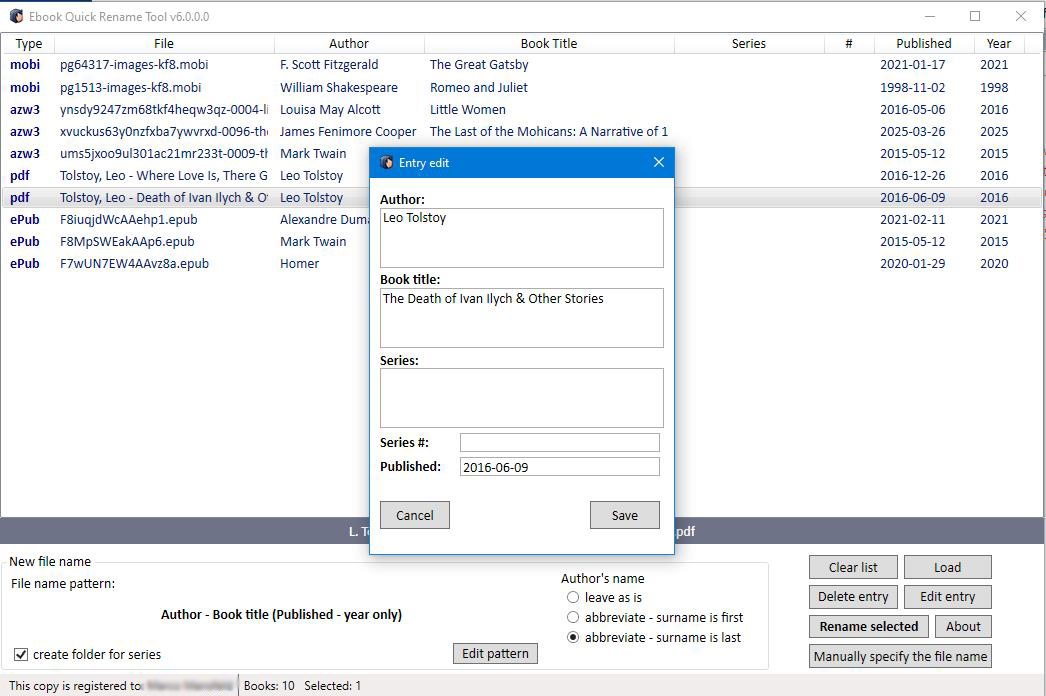
Task: Sort the list by the Author column
Action: point(348,43)
